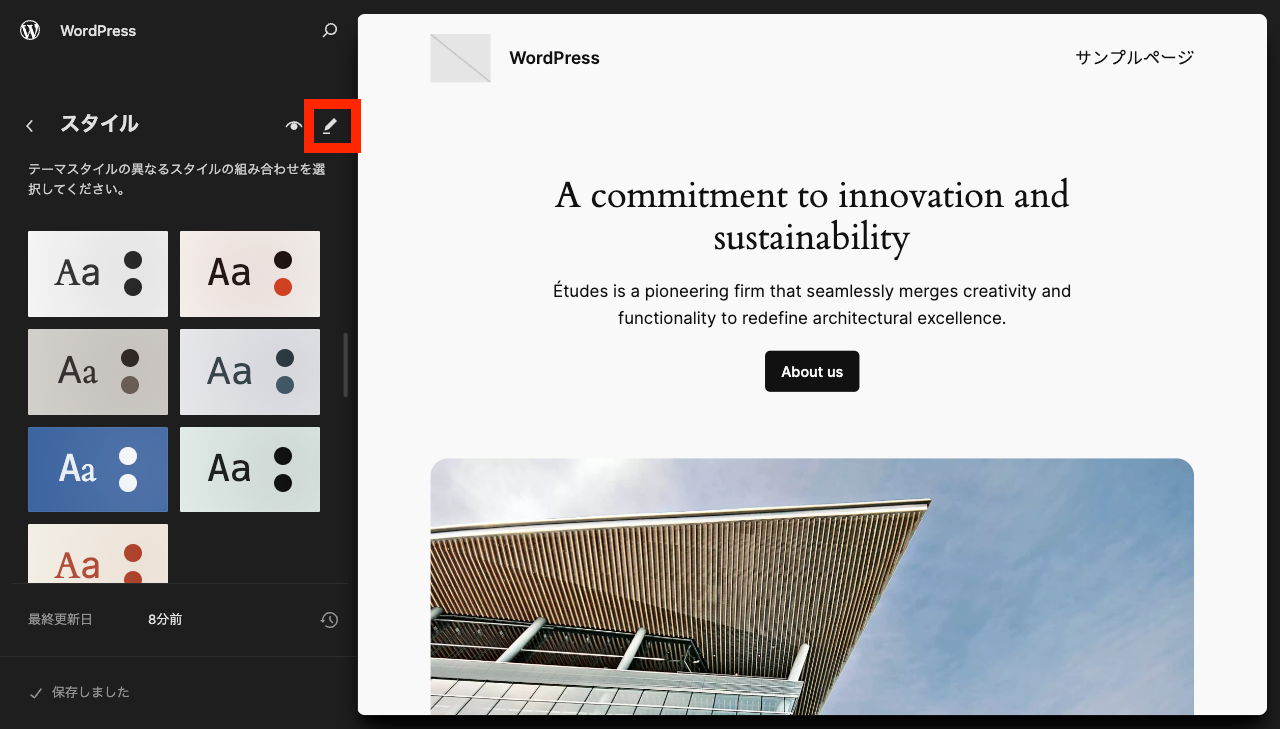Select the pink style with orange dot
The image size is (1280, 729).
tap(250, 274)
